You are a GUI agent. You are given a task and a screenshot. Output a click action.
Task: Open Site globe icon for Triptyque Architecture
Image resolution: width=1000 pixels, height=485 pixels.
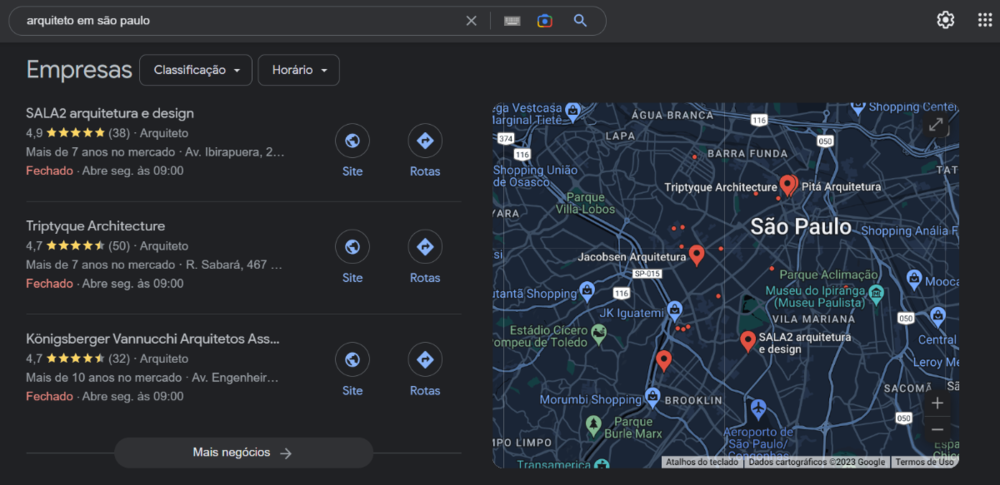coord(352,247)
